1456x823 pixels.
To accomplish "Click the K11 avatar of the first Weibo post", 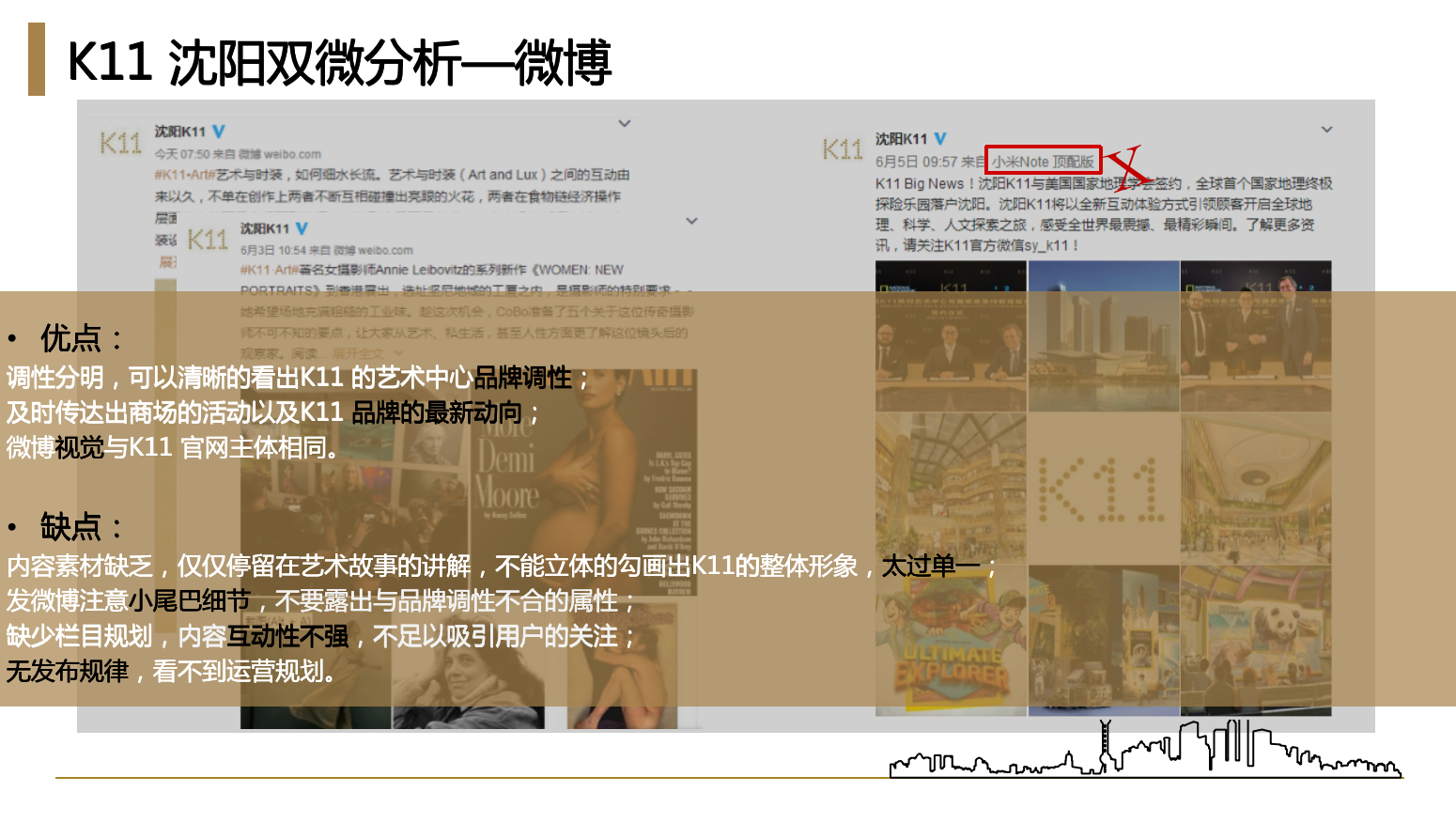I will point(120,143).
